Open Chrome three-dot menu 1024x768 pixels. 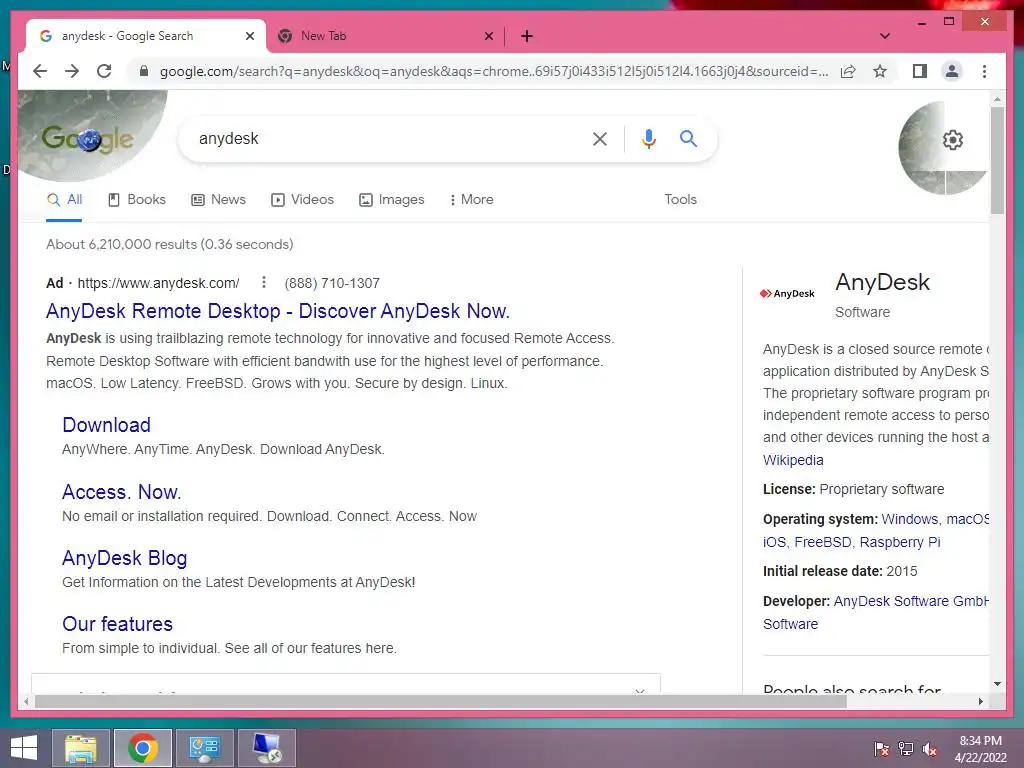[x=984, y=71]
